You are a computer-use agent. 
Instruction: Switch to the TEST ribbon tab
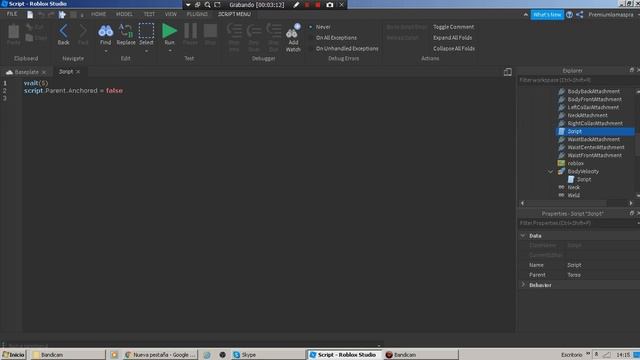(x=149, y=14)
